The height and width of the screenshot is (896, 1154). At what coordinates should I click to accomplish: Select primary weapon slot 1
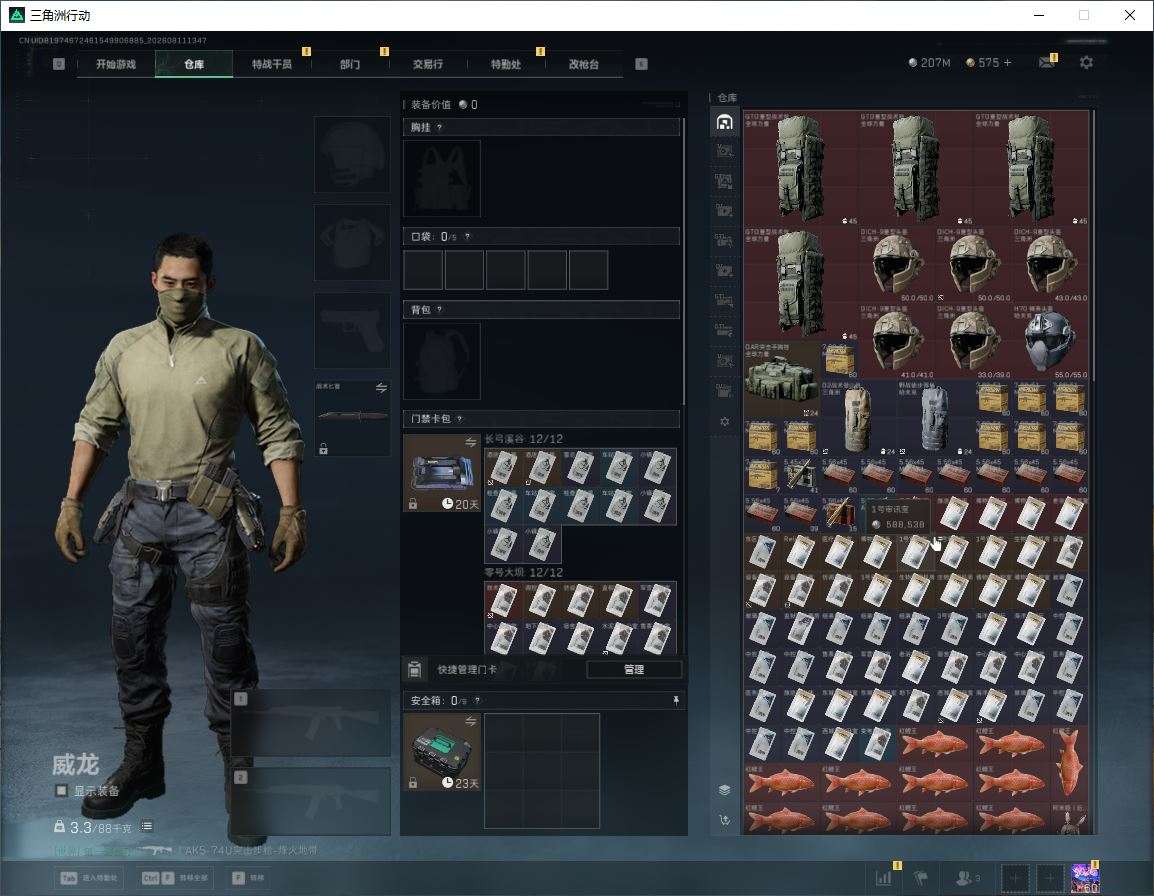tap(311, 723)
